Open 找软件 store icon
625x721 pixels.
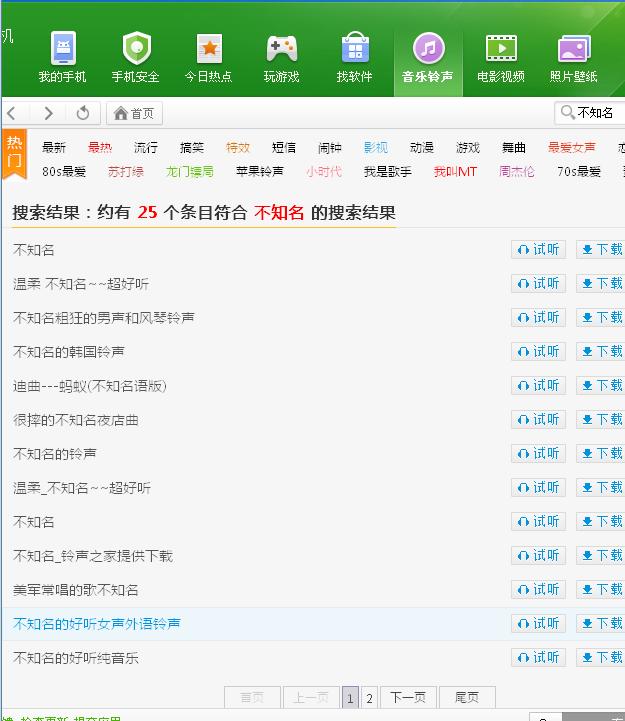point(354,48)
